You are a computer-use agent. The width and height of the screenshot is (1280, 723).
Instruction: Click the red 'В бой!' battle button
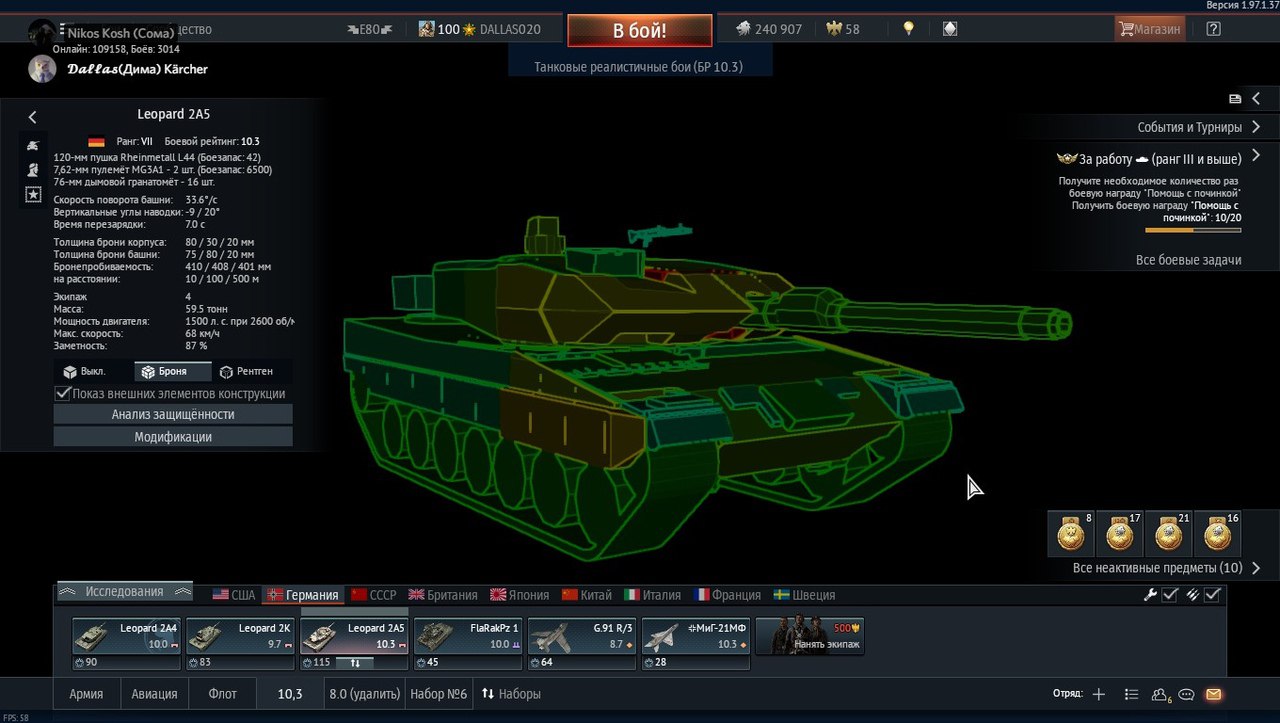[x=640, y=30]
